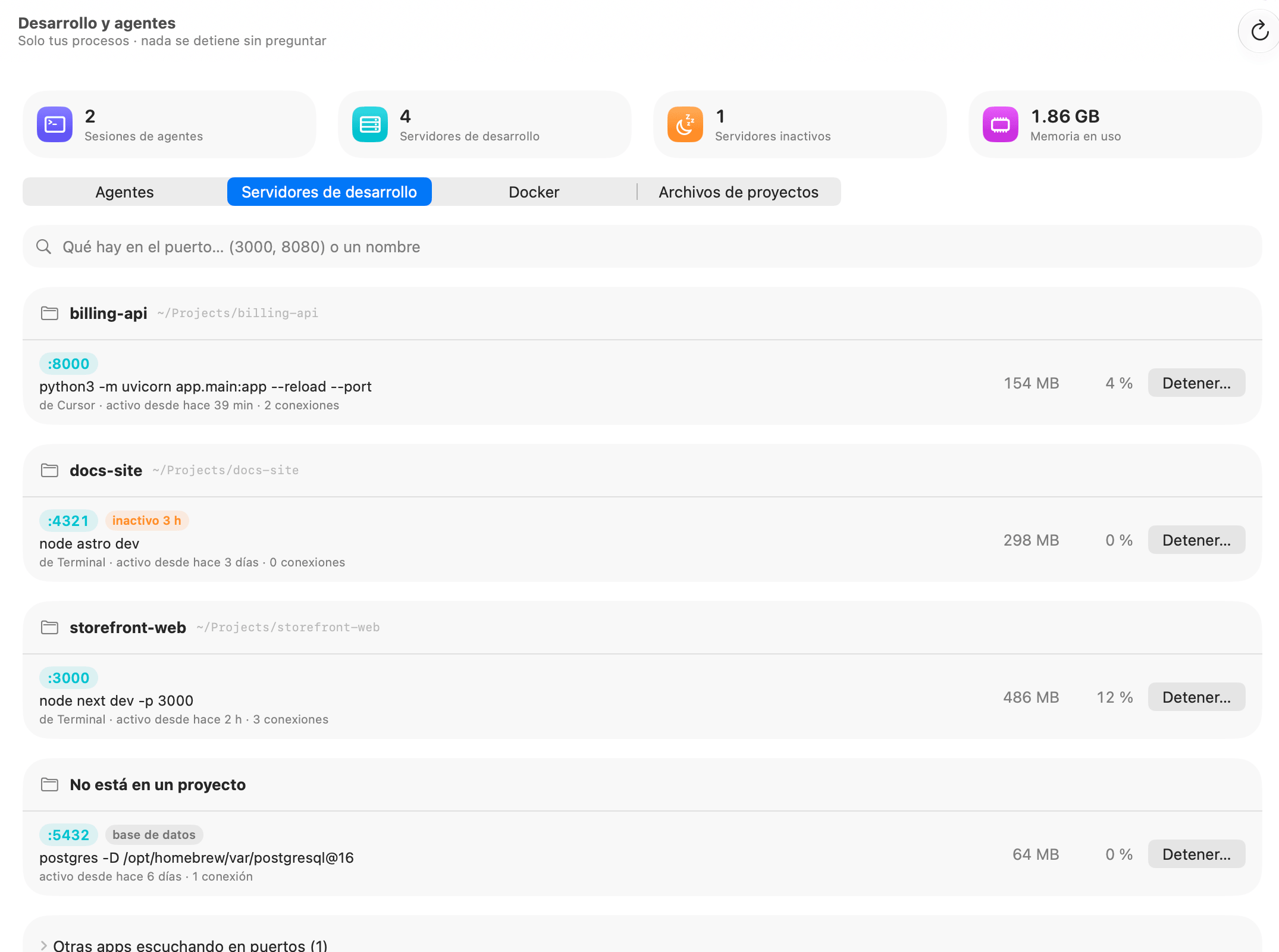Click the Sesiones de agentes summary card
Image resolution: width=1279 pixels, height=952 pixels.
[x=170, y=124]
